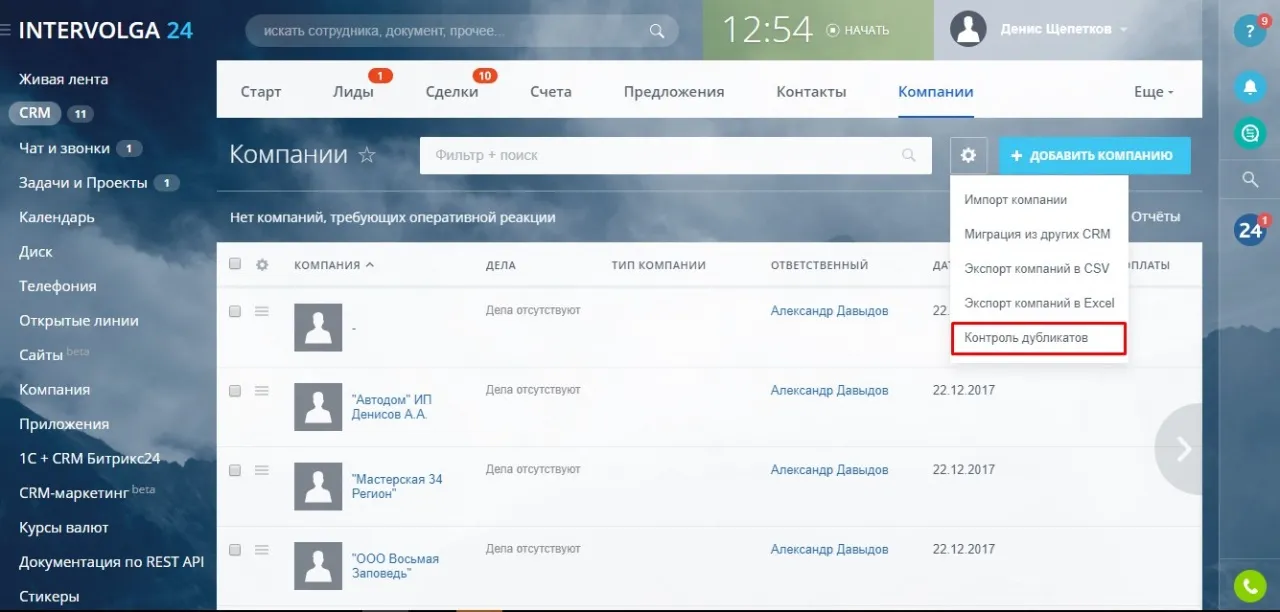The width and height of the screenshot is (1280, 612).
Task: Open telephony with the green phone icon
Action: [x=1249, y=585]
